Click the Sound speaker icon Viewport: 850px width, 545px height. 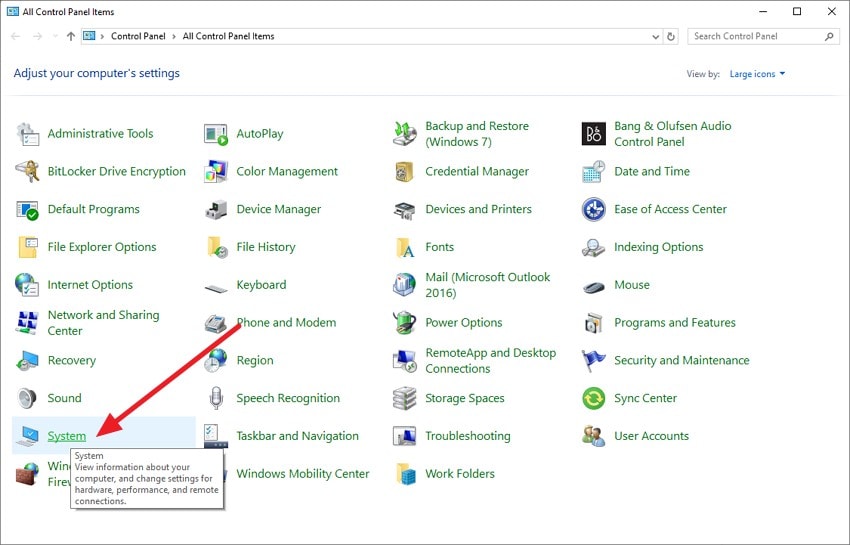click(27, 399)
